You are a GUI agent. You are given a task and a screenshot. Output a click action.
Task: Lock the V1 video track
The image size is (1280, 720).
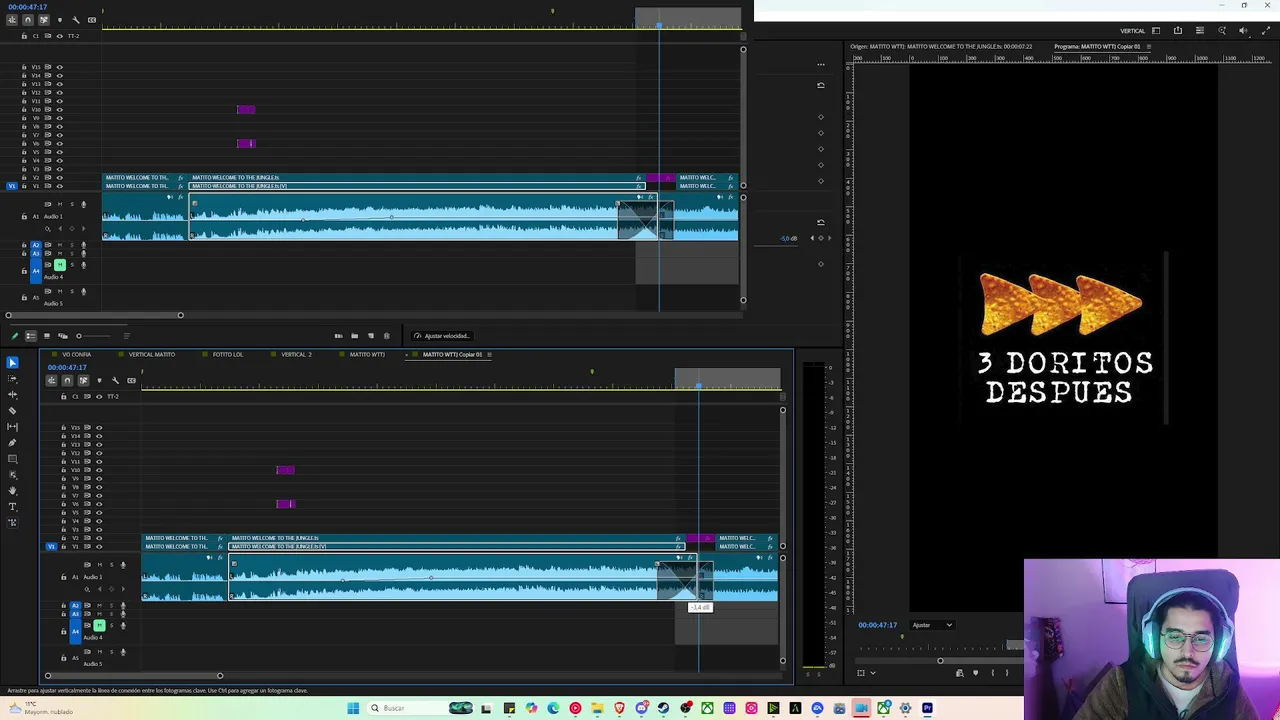63,547
